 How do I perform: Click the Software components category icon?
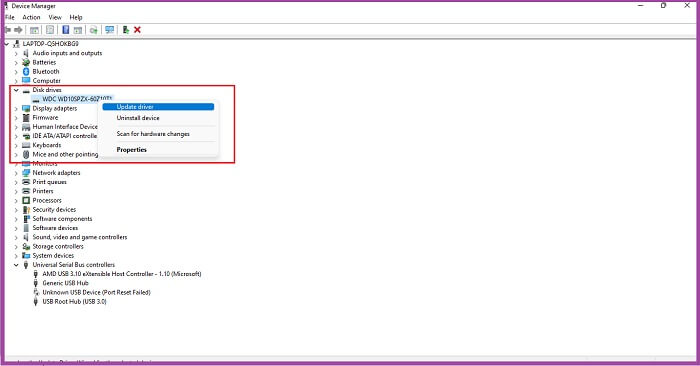click(26, 219)
